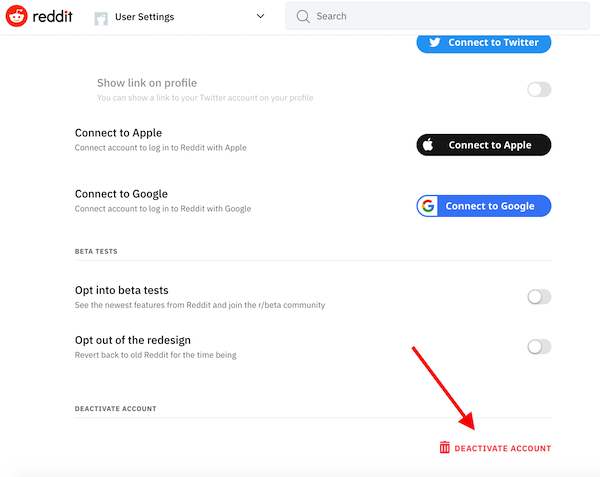The image size is (600, 477).
Task: Toggle Show link on profile switch
Action: coord(539,90)
